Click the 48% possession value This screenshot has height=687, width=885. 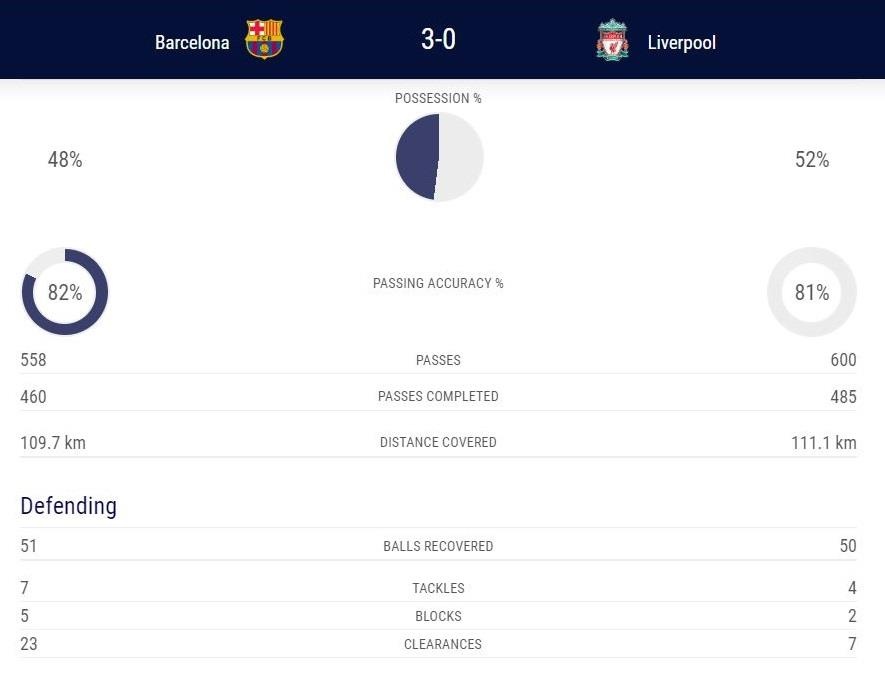tap(65, 159)
